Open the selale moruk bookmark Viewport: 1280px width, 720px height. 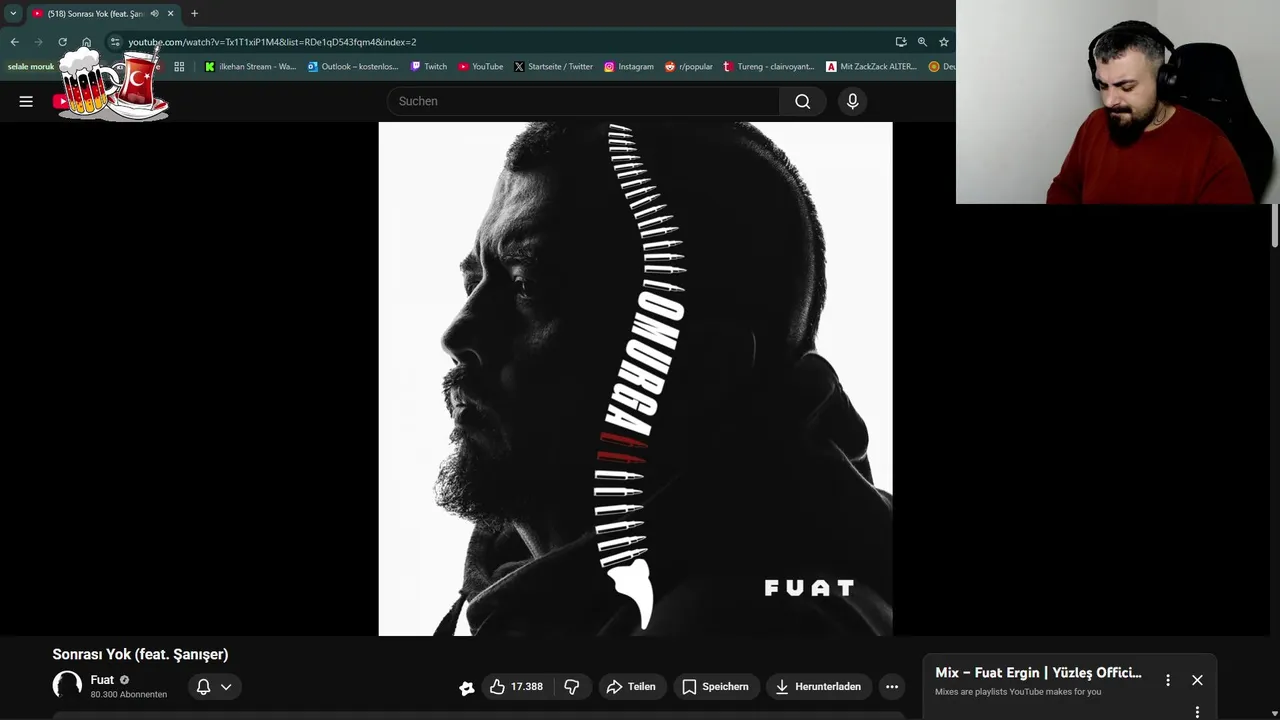click(x=31, y=67)
